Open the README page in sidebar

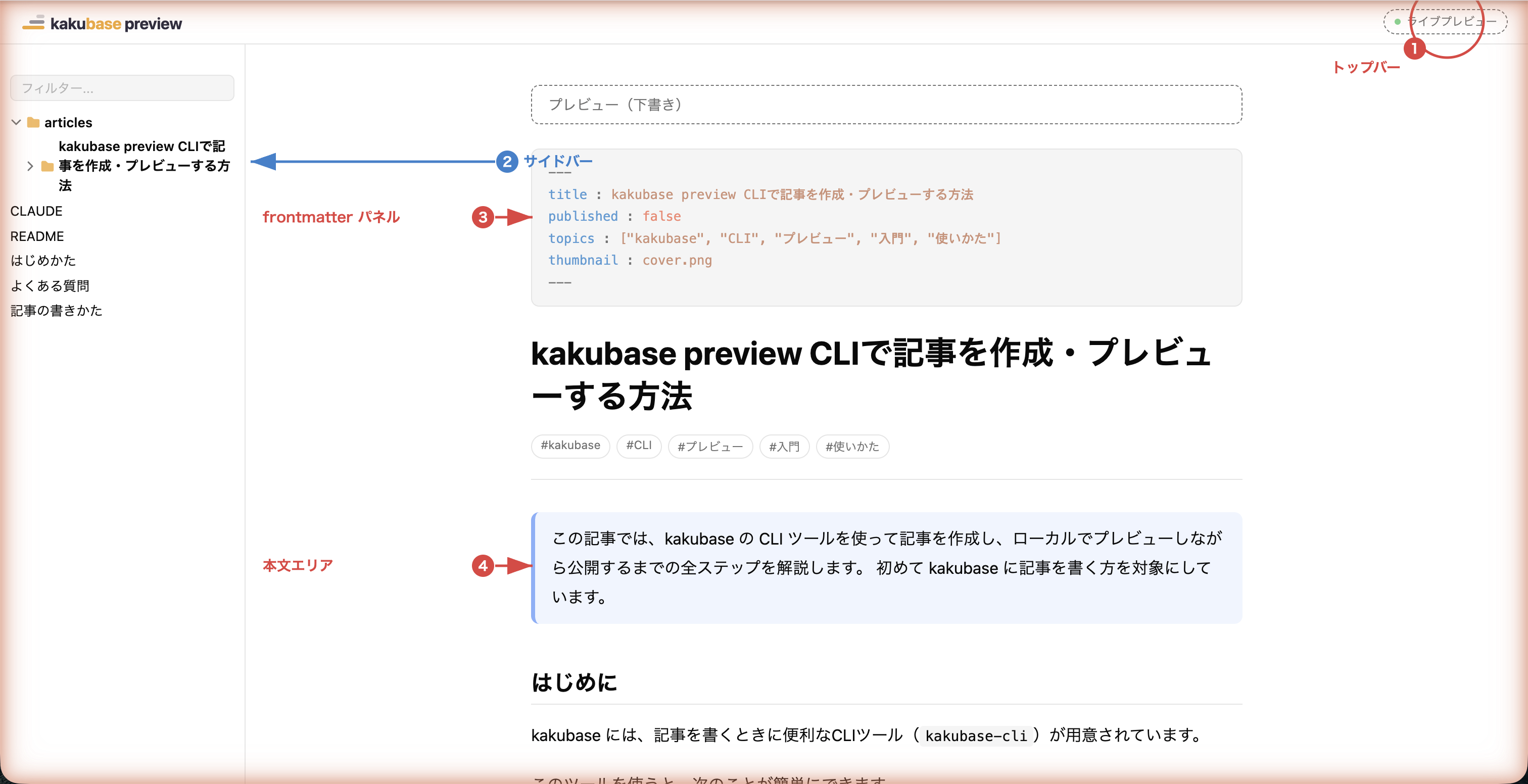pos(37,236)
